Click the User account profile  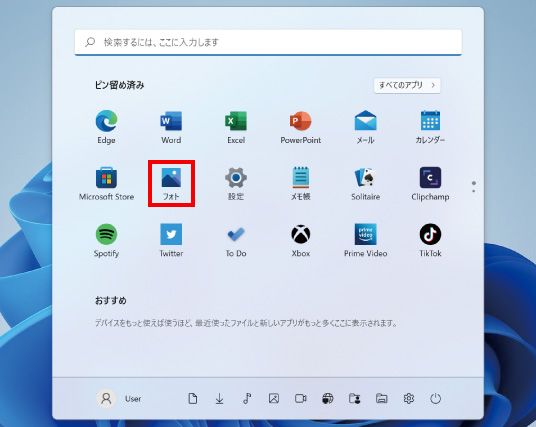point(119,399)
